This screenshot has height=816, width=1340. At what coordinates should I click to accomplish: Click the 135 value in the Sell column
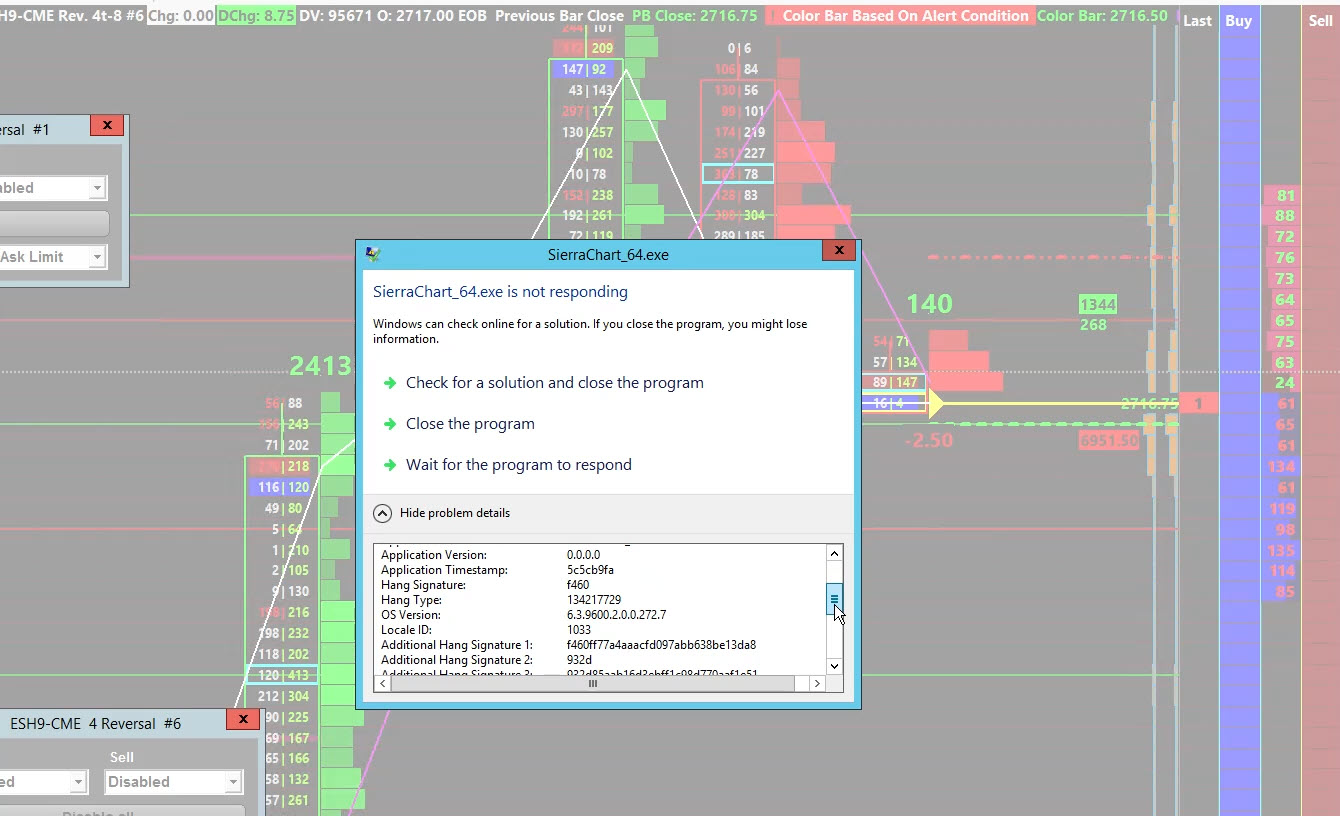(1281, 551)
